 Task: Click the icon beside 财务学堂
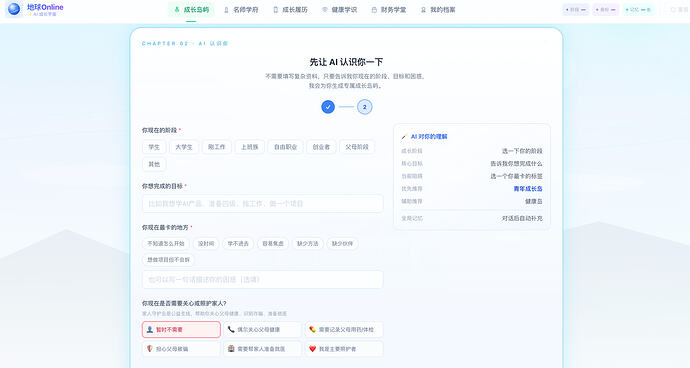tap(374, 10)
